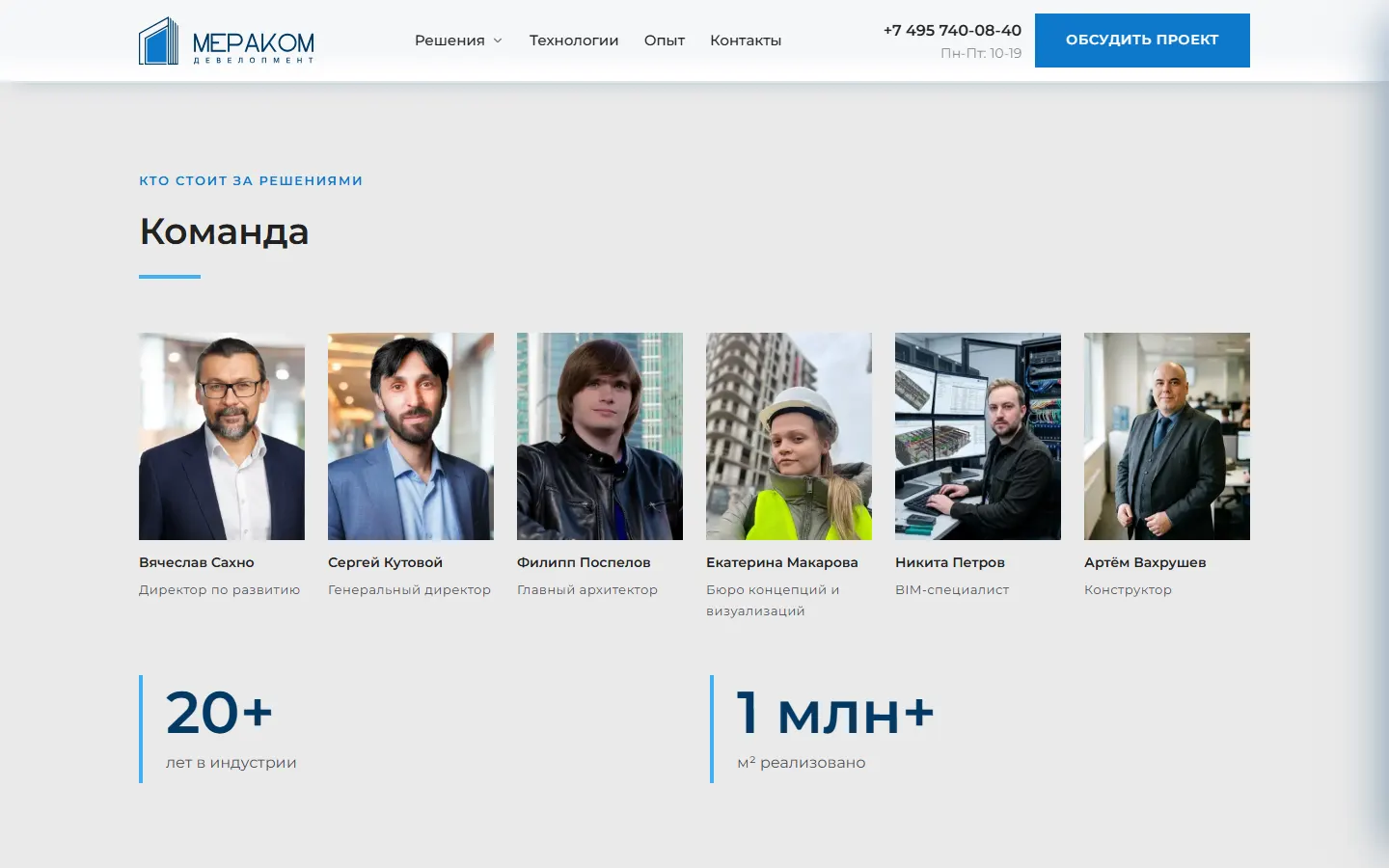
Task: Click the title Бюро концепций и визуализаций
Action: 773,600
